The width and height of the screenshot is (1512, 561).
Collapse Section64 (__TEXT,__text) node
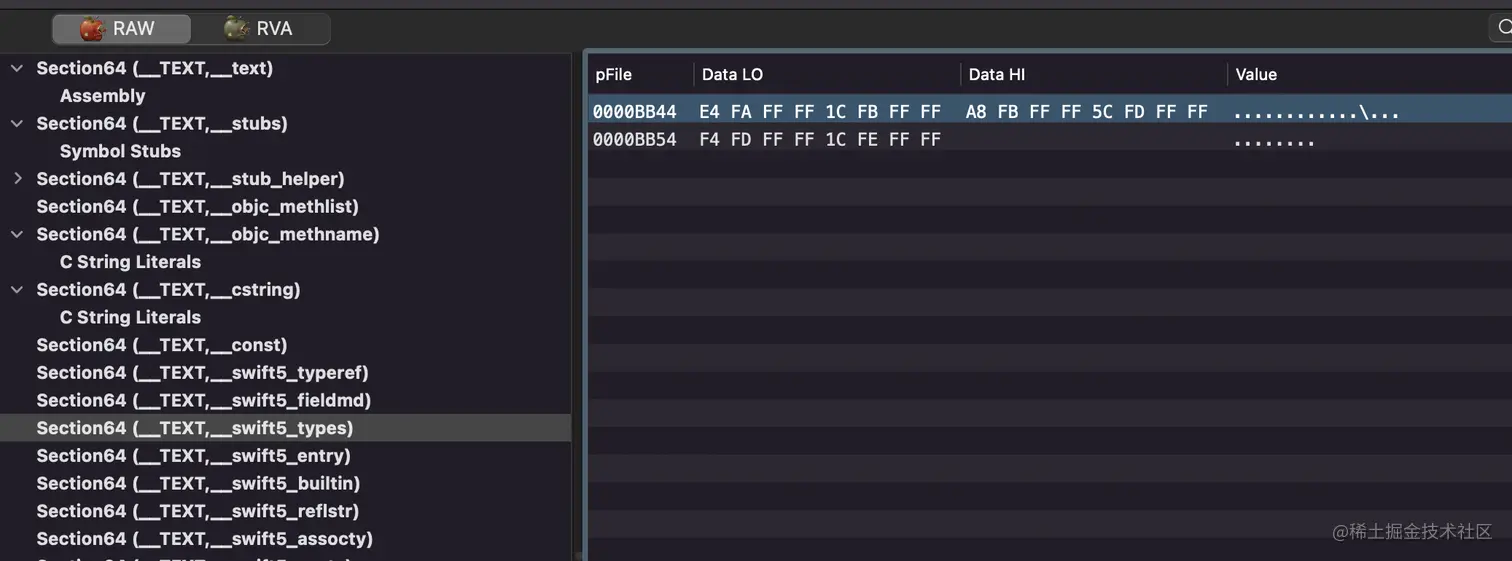tap(17, 68)
